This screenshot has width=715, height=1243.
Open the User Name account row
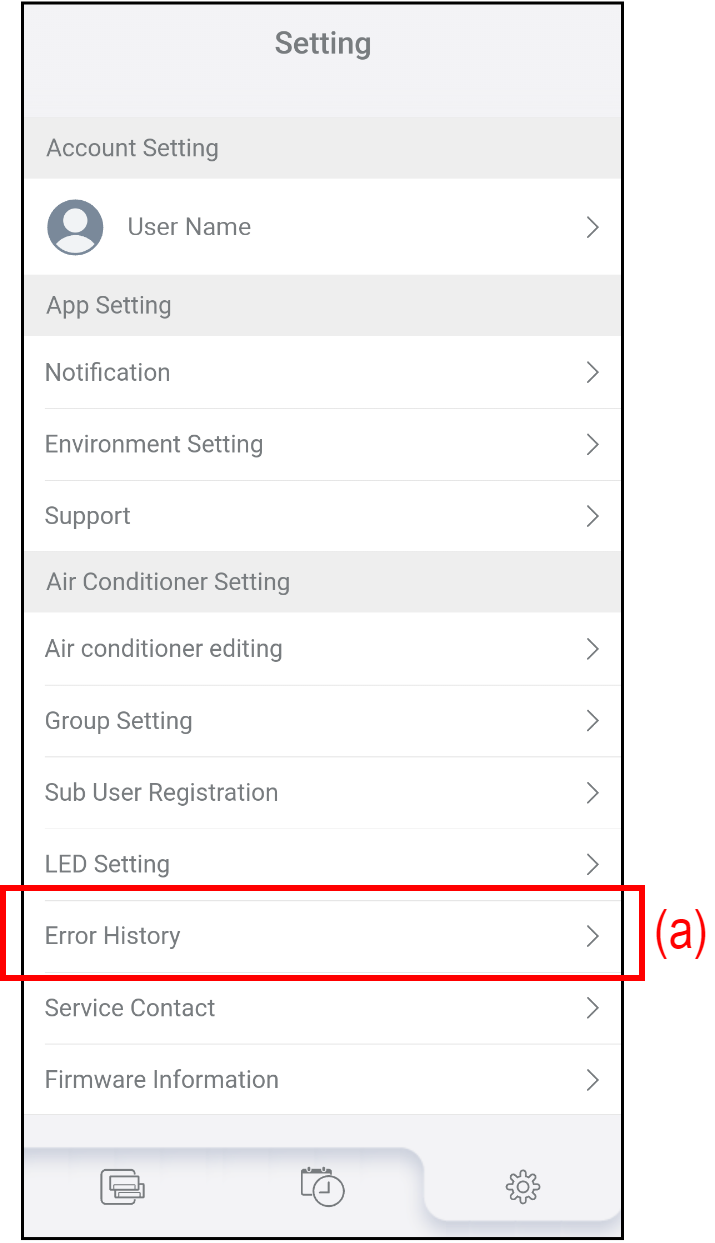(189, 227)
